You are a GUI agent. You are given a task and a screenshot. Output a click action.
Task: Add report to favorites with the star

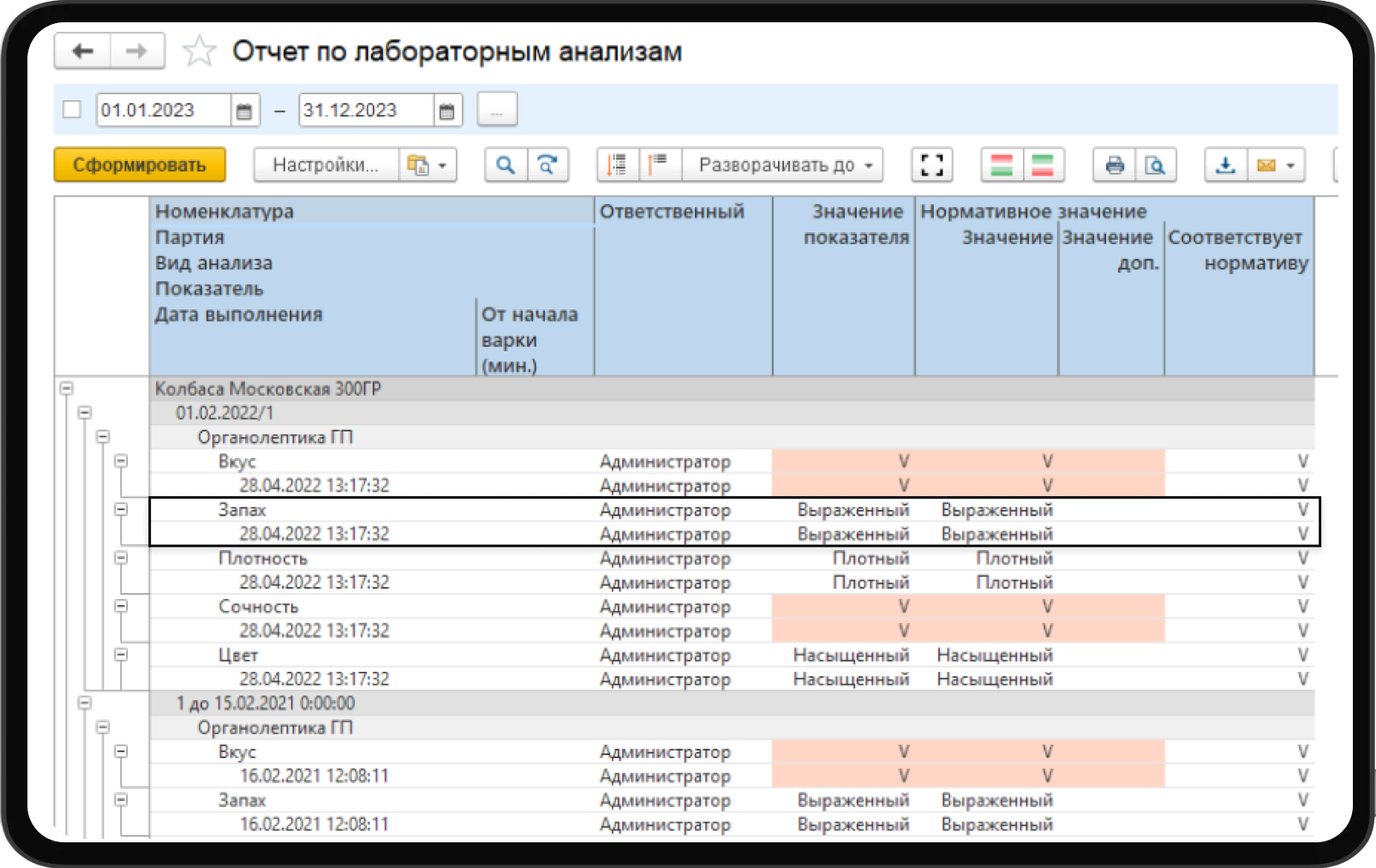199,51
